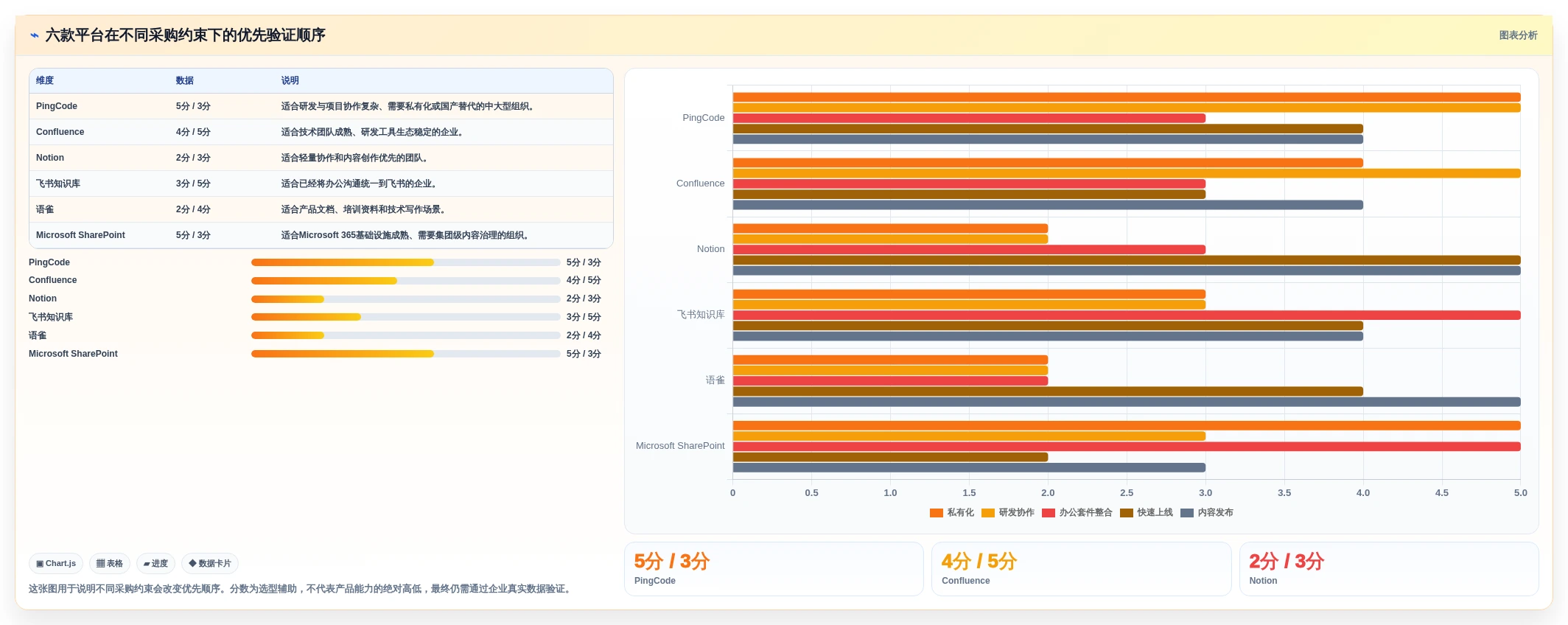Click the 维度 column header
The image size is (1568, 625).
(45, 80)
